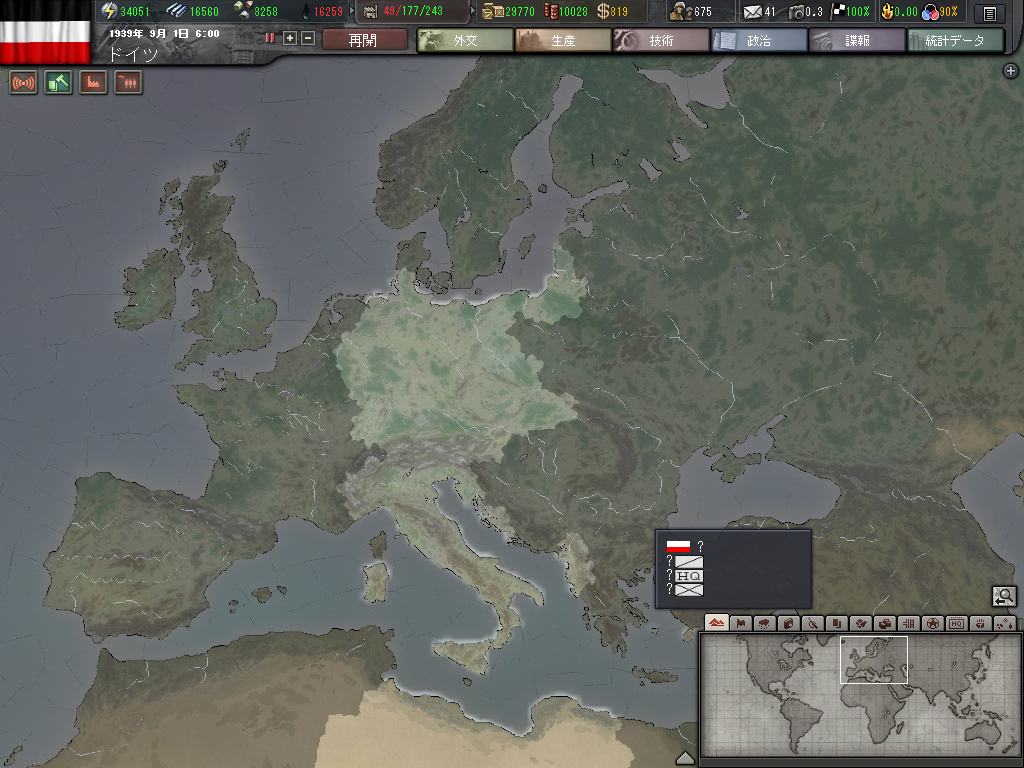Increase game speed with the plus button
This screenshot has height=768, width=1024.
point(290,39)
